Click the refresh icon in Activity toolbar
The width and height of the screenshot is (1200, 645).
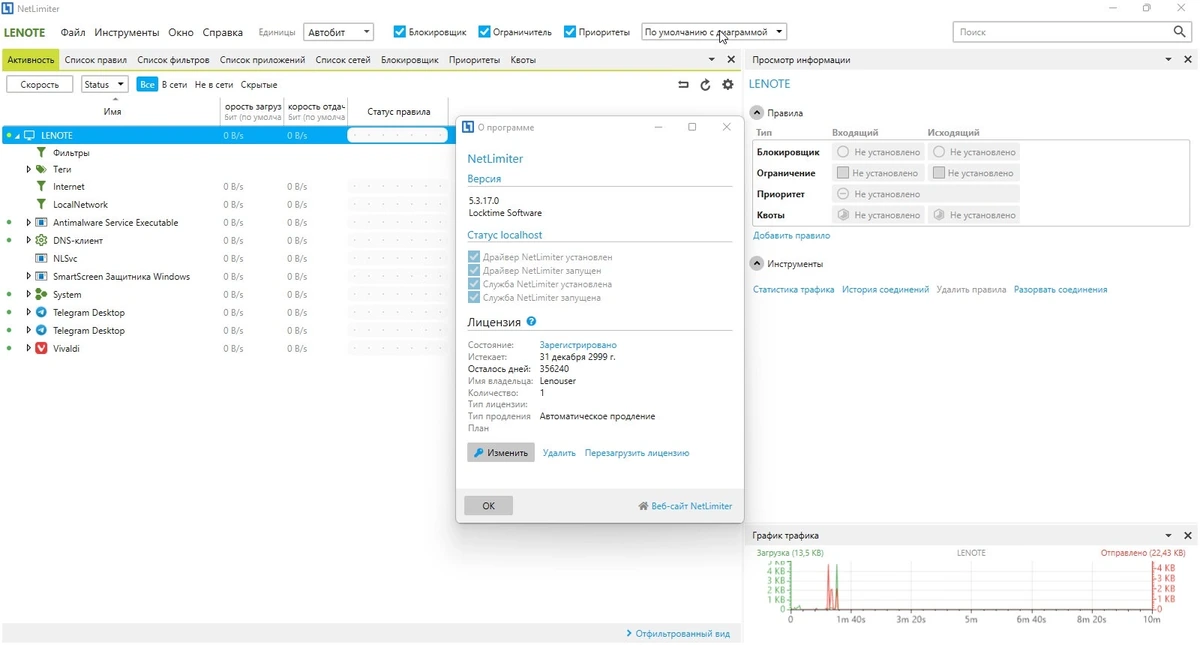tap(705, 85)
